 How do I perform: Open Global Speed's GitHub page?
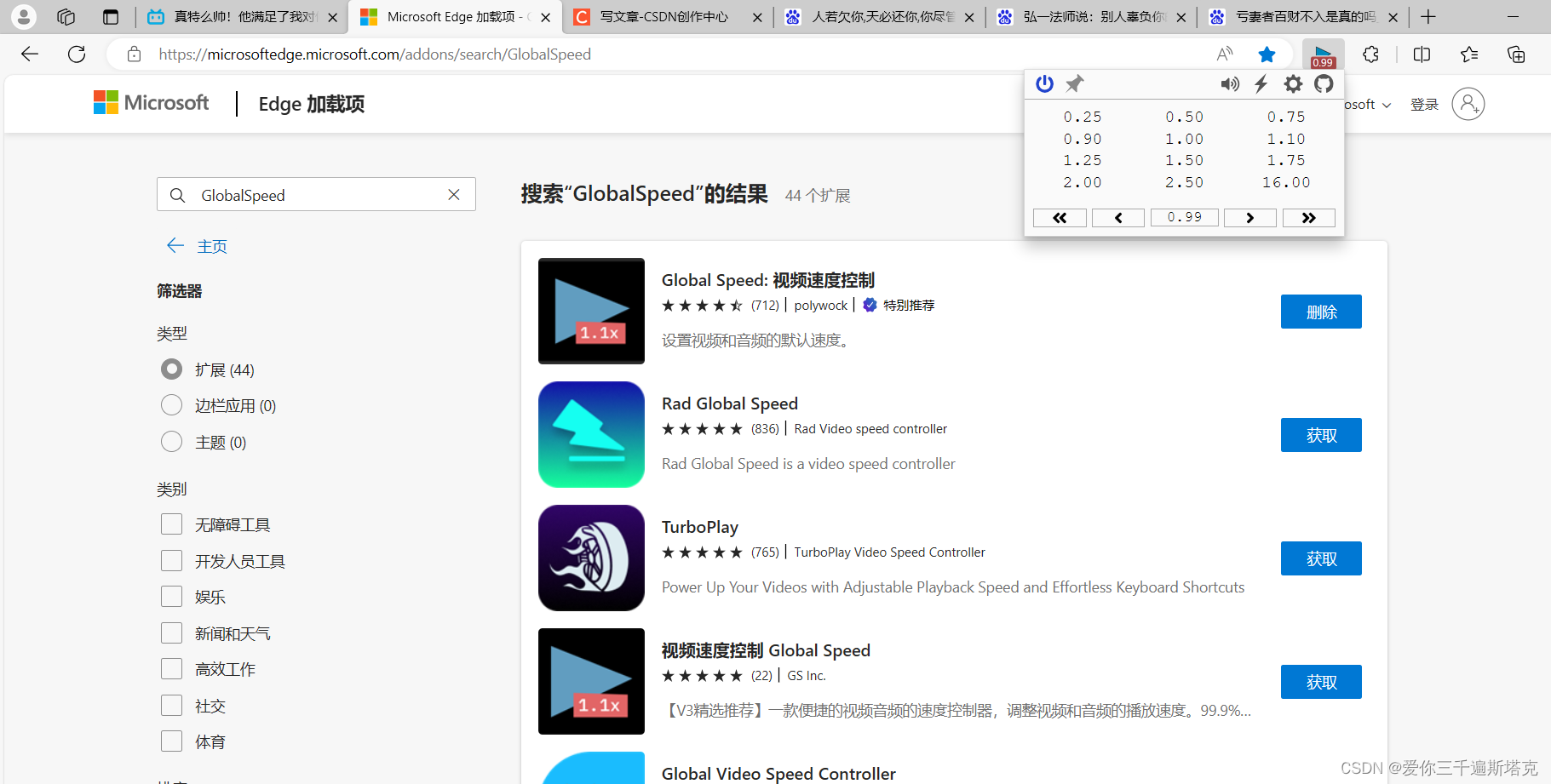(x=1324, y=83)
